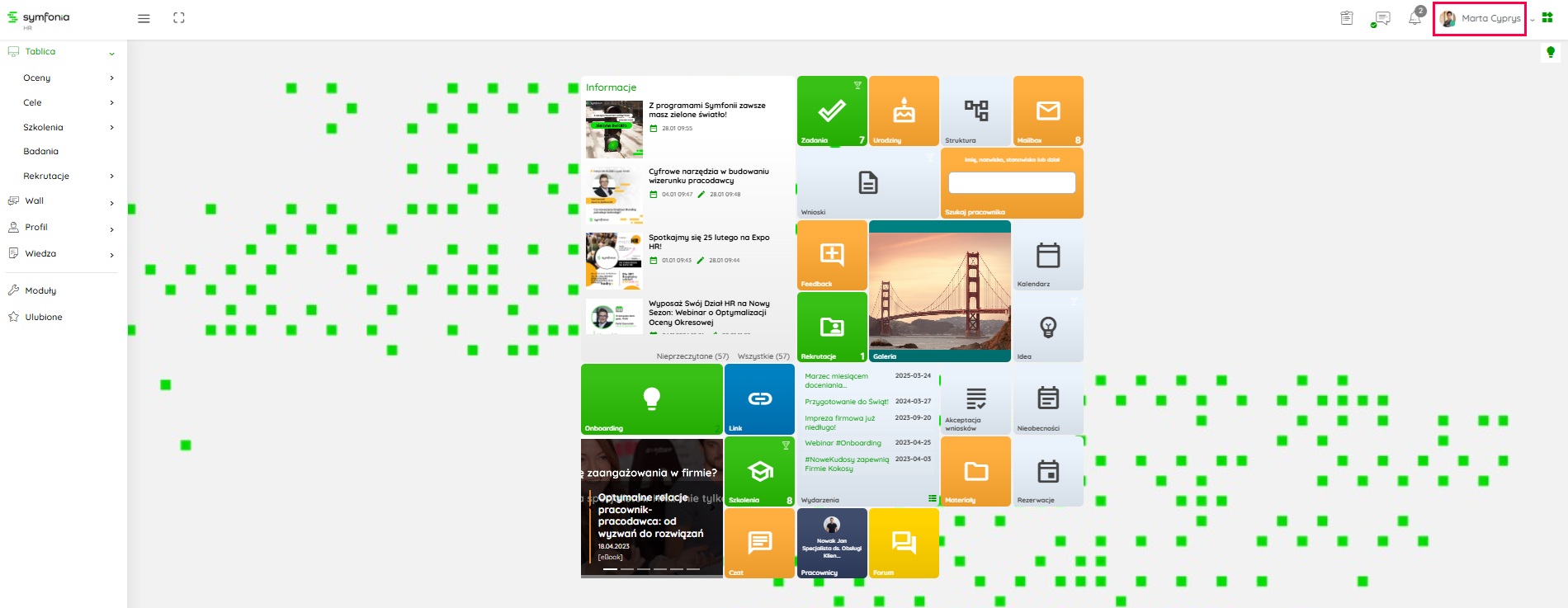Click the Szukaj pracownika search field
Image resolution: width=1568 pixels, height=608 pixels.
coord(1012,182)
